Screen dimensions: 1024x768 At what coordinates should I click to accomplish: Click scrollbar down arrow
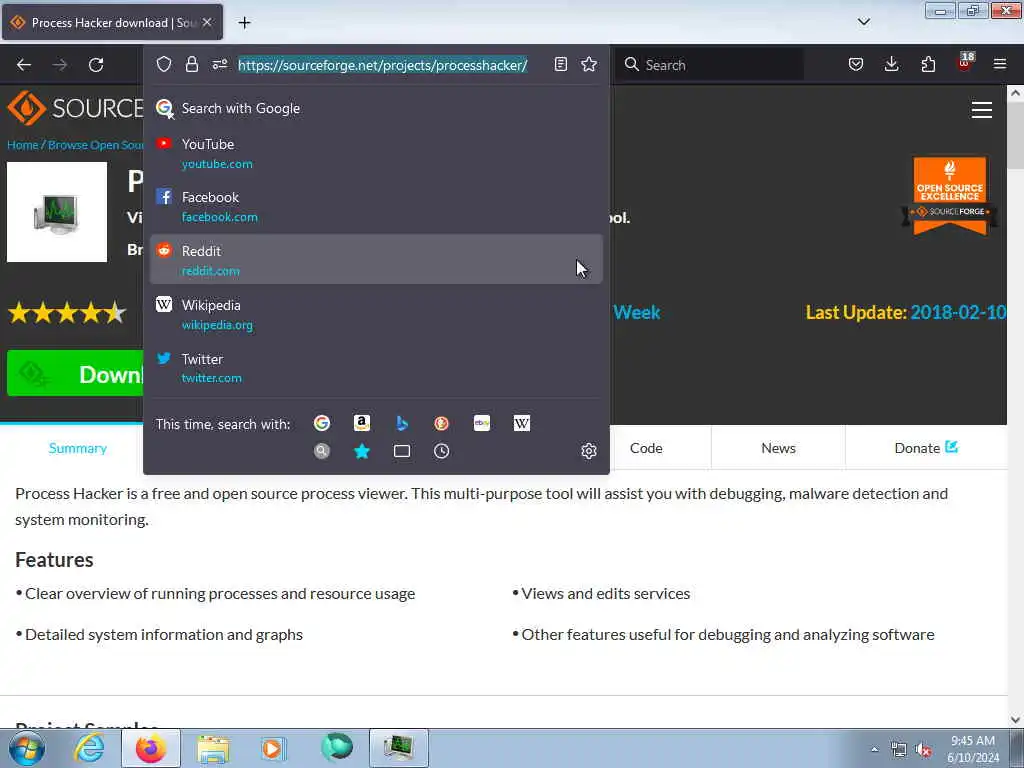pos(1015,720)
